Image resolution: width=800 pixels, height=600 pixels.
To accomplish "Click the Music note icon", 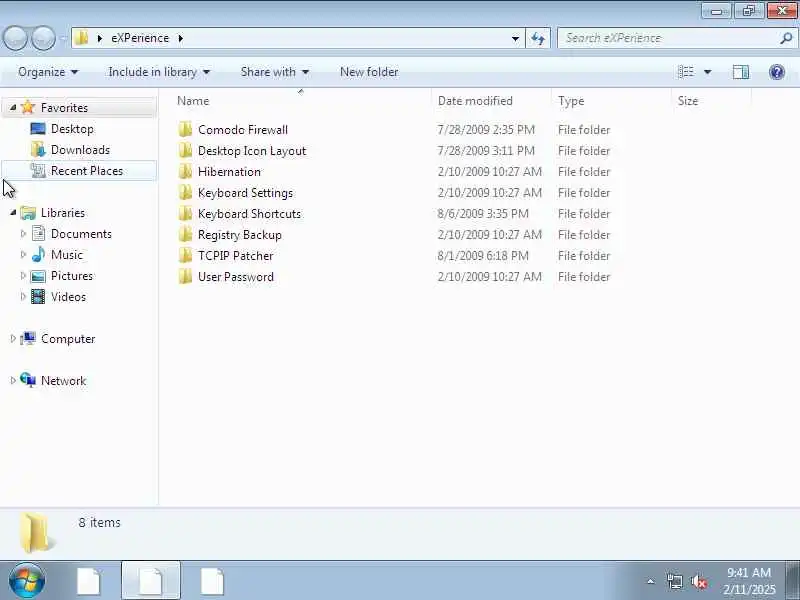I will pos(38,255).
